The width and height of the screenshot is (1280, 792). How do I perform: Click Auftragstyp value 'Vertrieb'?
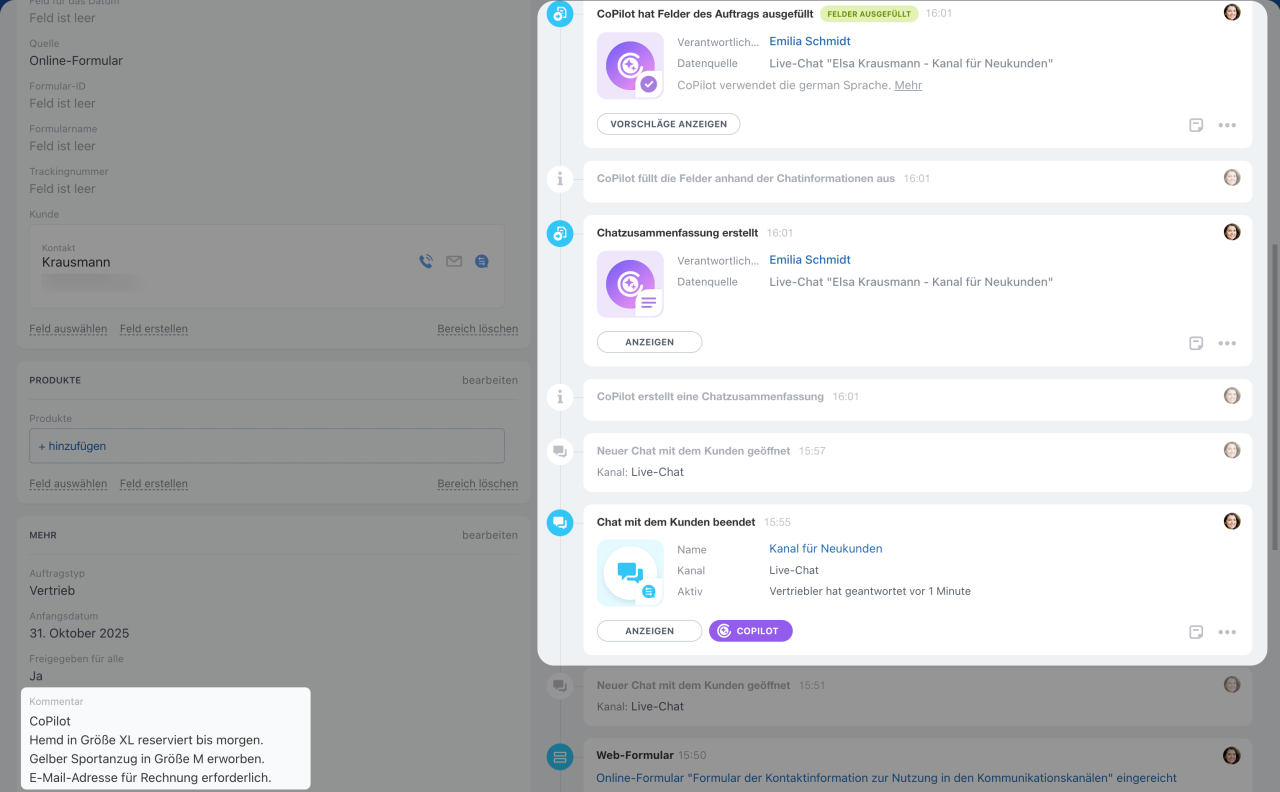click(x=52, y=591)
